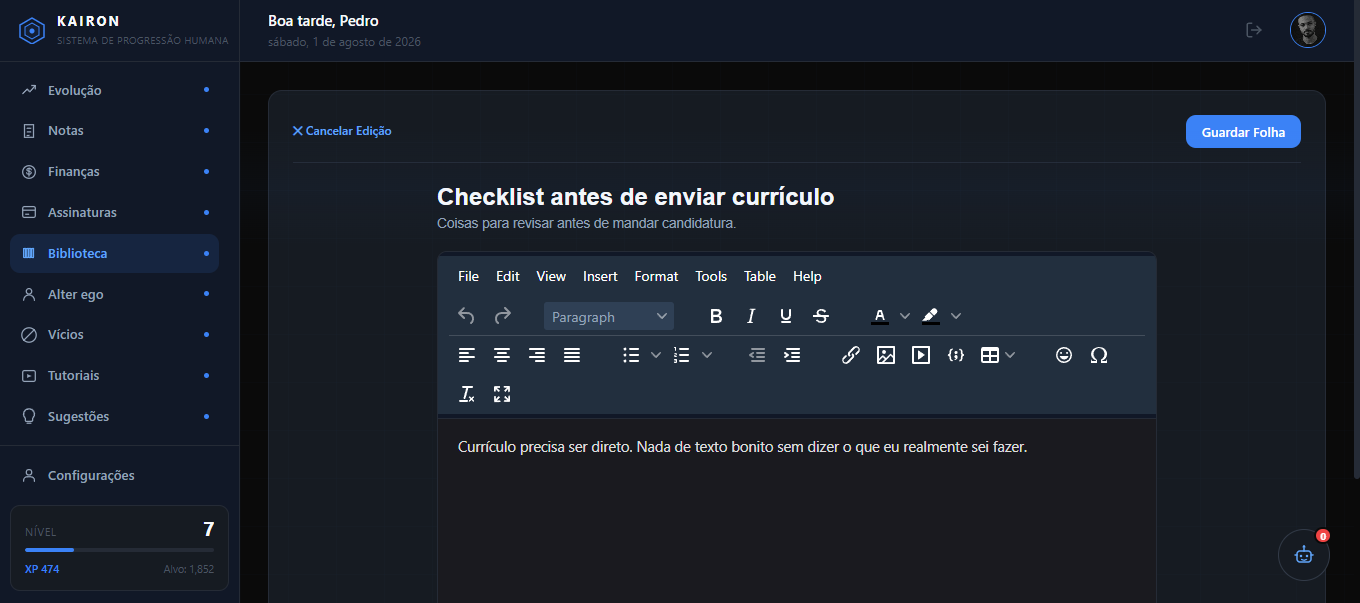Click the XP level progress bar

pyautogui.click(x=119, y=550)
